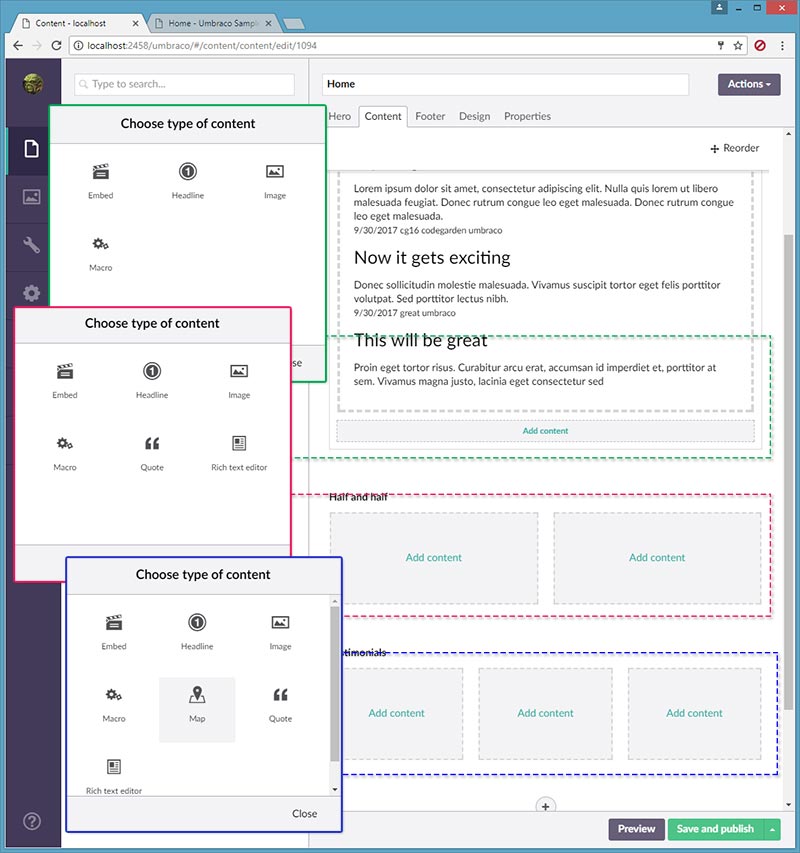Add content to last Testimonials cell
800x853 pixels.
click(x=694, y=713)
